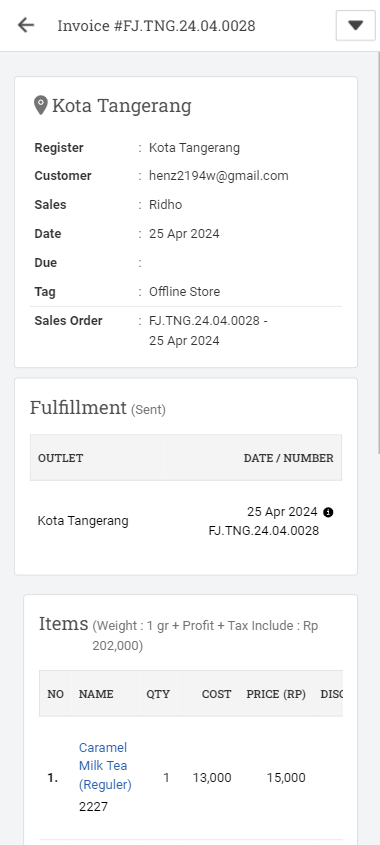Click the COST column header

[x=217, y=694]
